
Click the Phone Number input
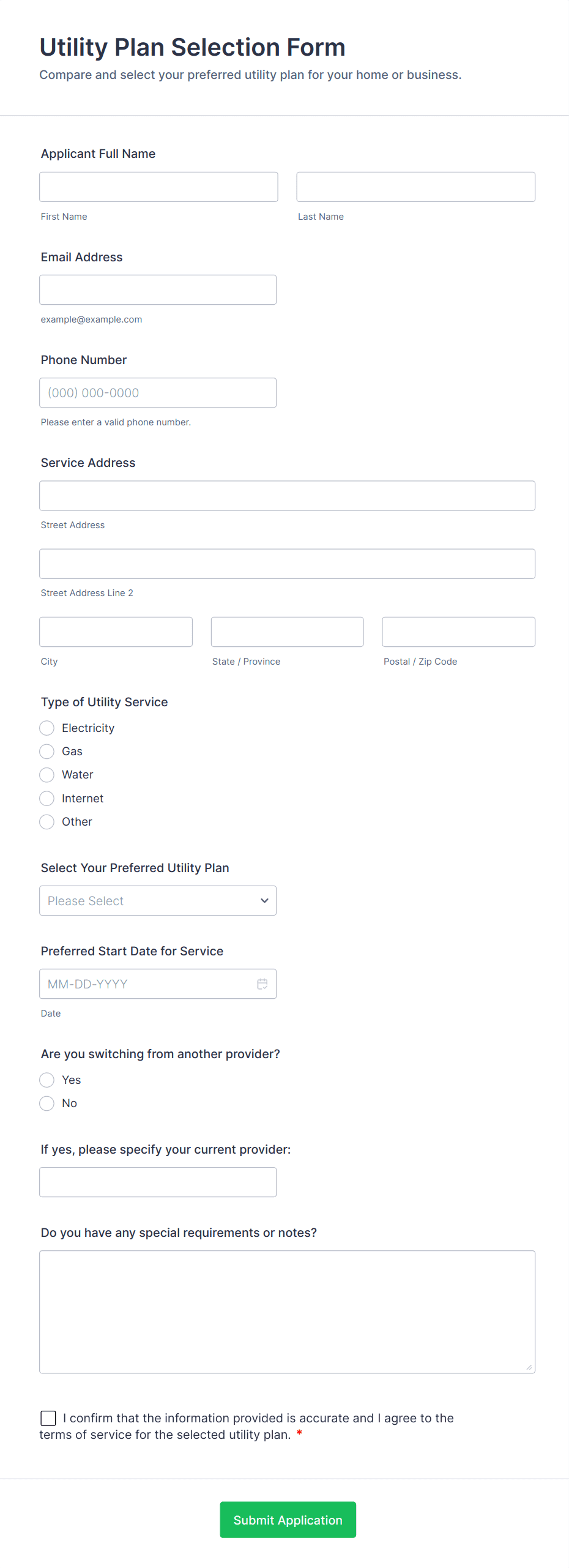[x=158, y=392]
